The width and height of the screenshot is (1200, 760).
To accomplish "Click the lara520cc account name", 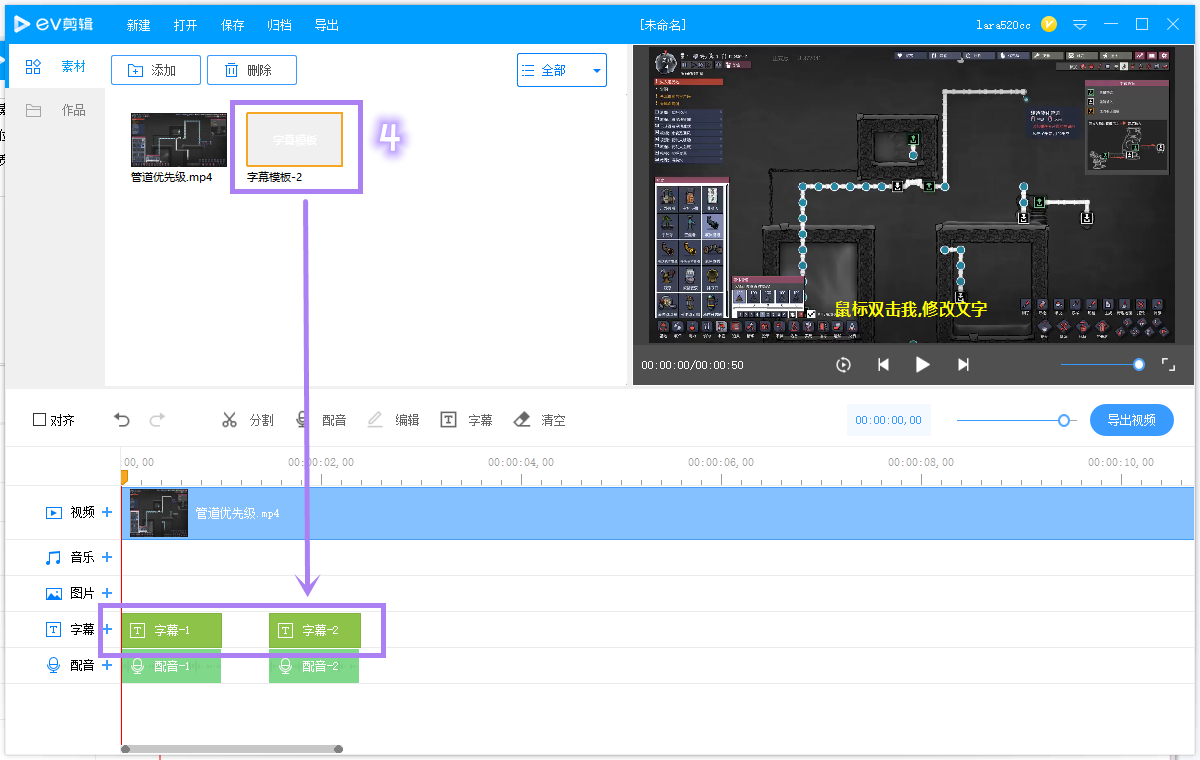I will pyautogui.click(x=1003, y=25).
